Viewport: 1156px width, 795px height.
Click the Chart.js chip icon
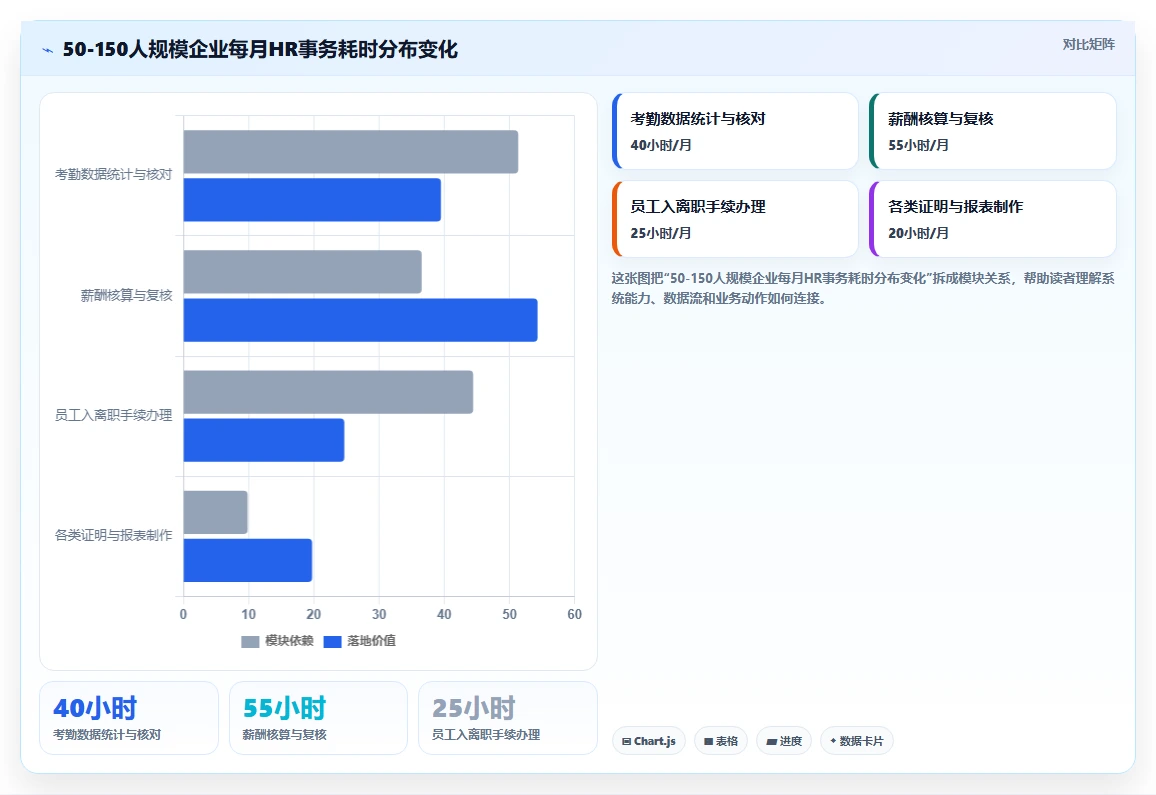pyautogui.click(x=627, y=742)
